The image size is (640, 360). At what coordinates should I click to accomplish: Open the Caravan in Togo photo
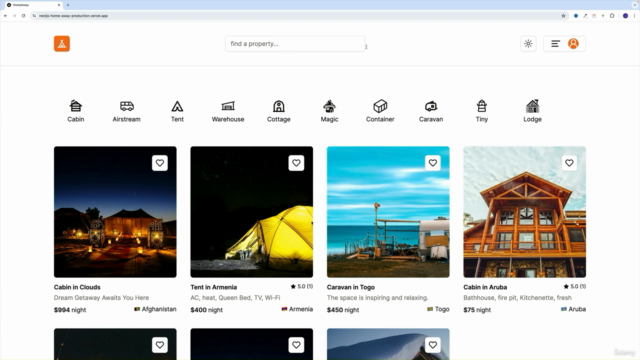tap(388, 212)
